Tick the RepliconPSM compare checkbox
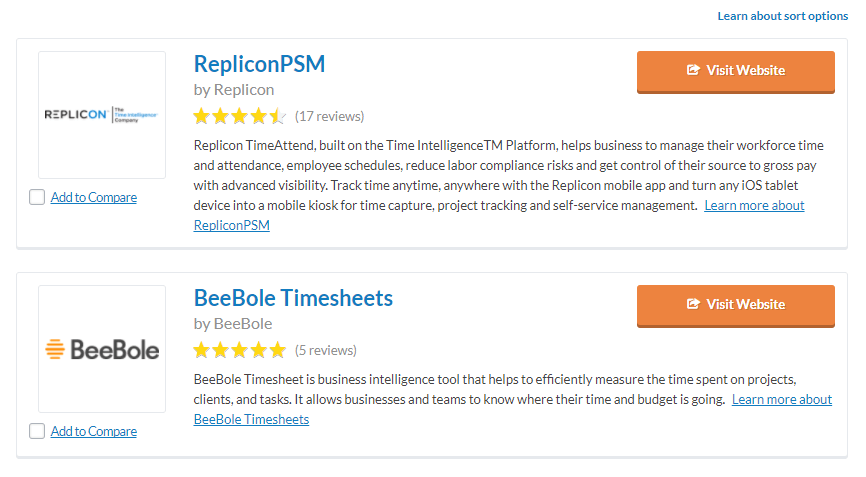This screenshot has height=477, width=866. tap(37, 197)
